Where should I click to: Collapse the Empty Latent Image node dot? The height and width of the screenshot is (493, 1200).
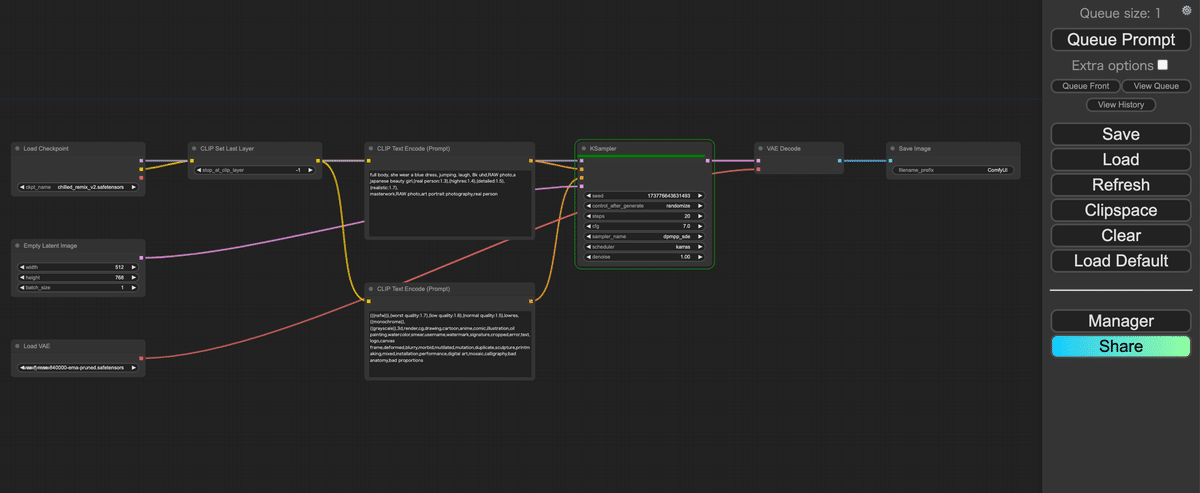[18, 245]
